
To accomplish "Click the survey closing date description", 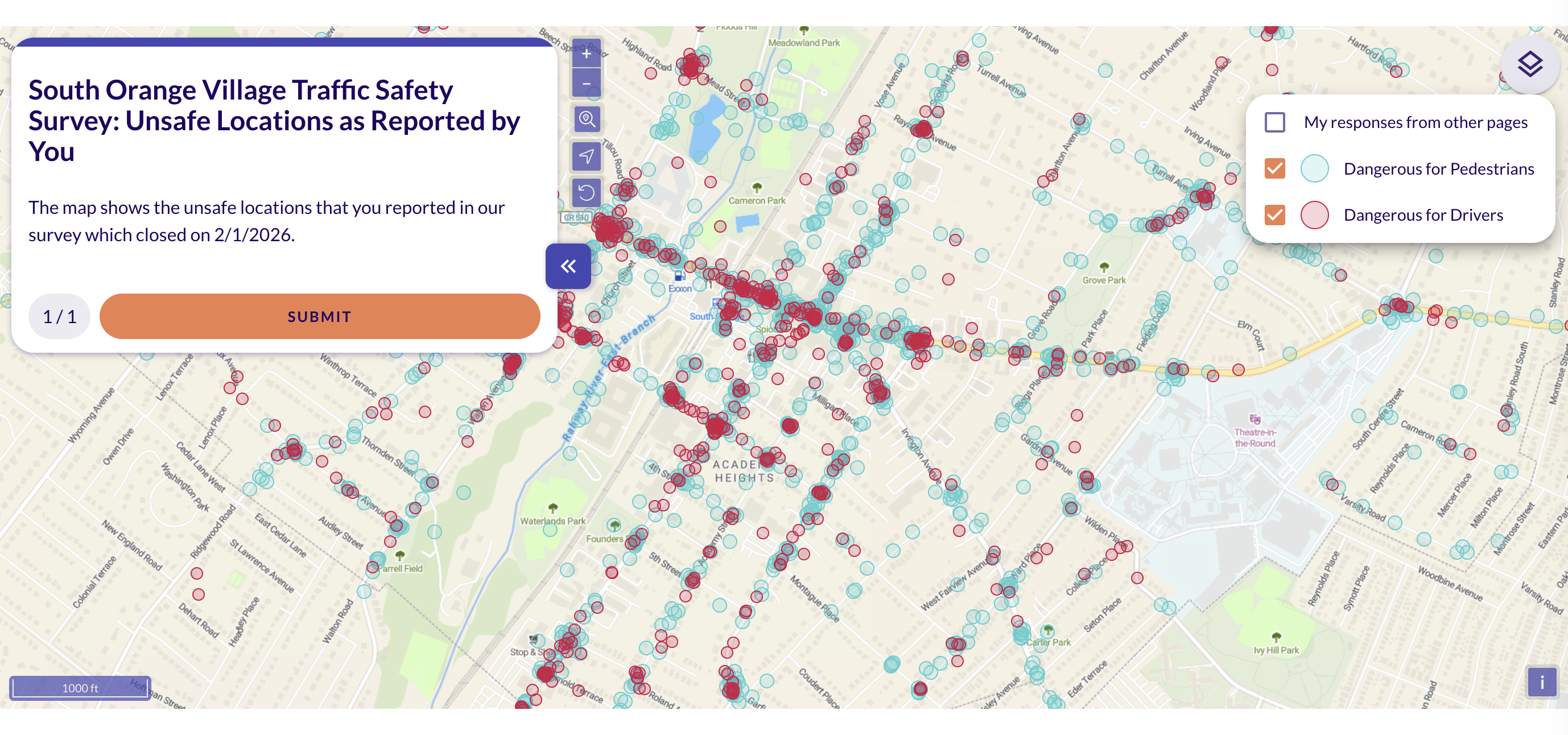I will (267, 221).
